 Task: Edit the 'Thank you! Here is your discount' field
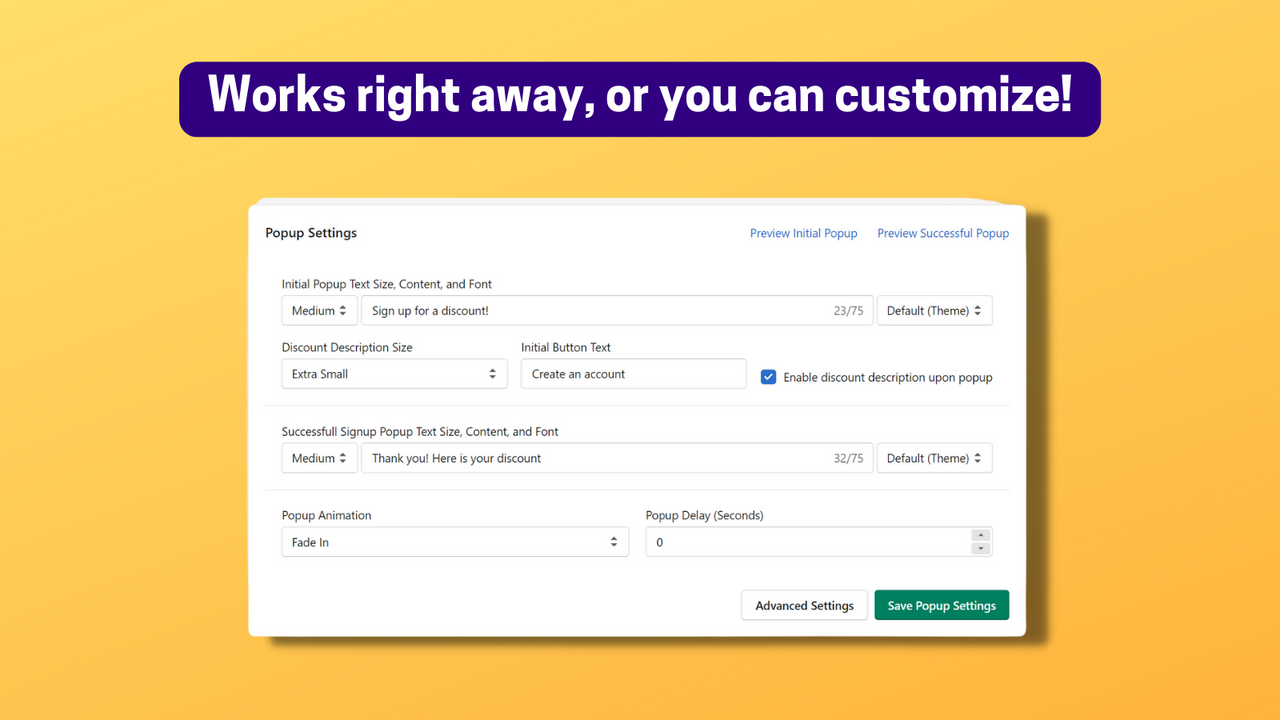click(x=617, y=458)
